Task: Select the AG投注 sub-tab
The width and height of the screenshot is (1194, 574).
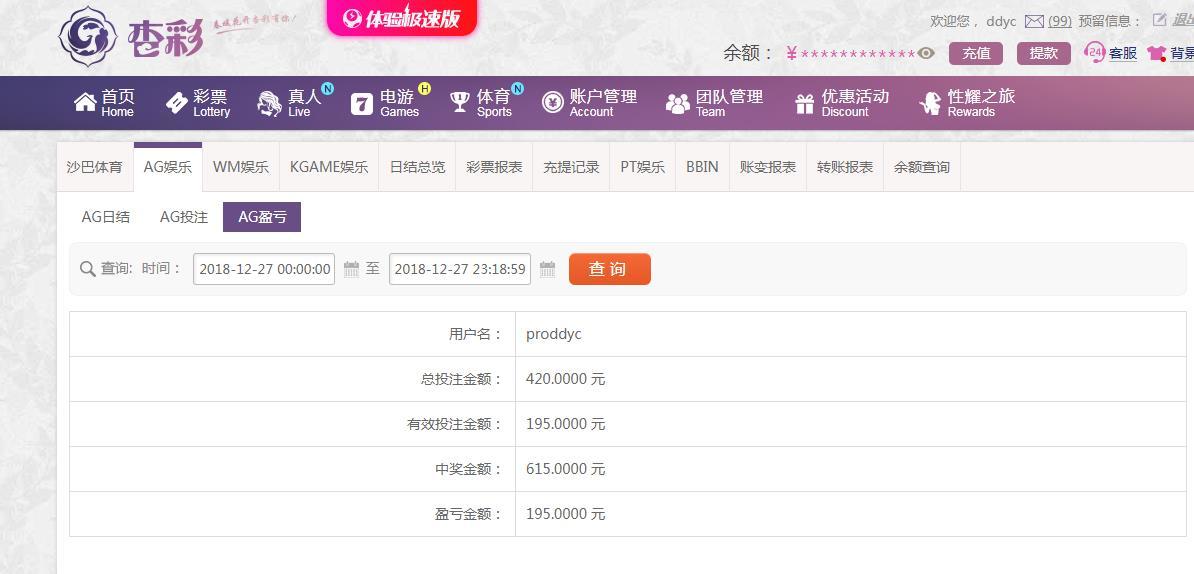Action: click(184, 217)
